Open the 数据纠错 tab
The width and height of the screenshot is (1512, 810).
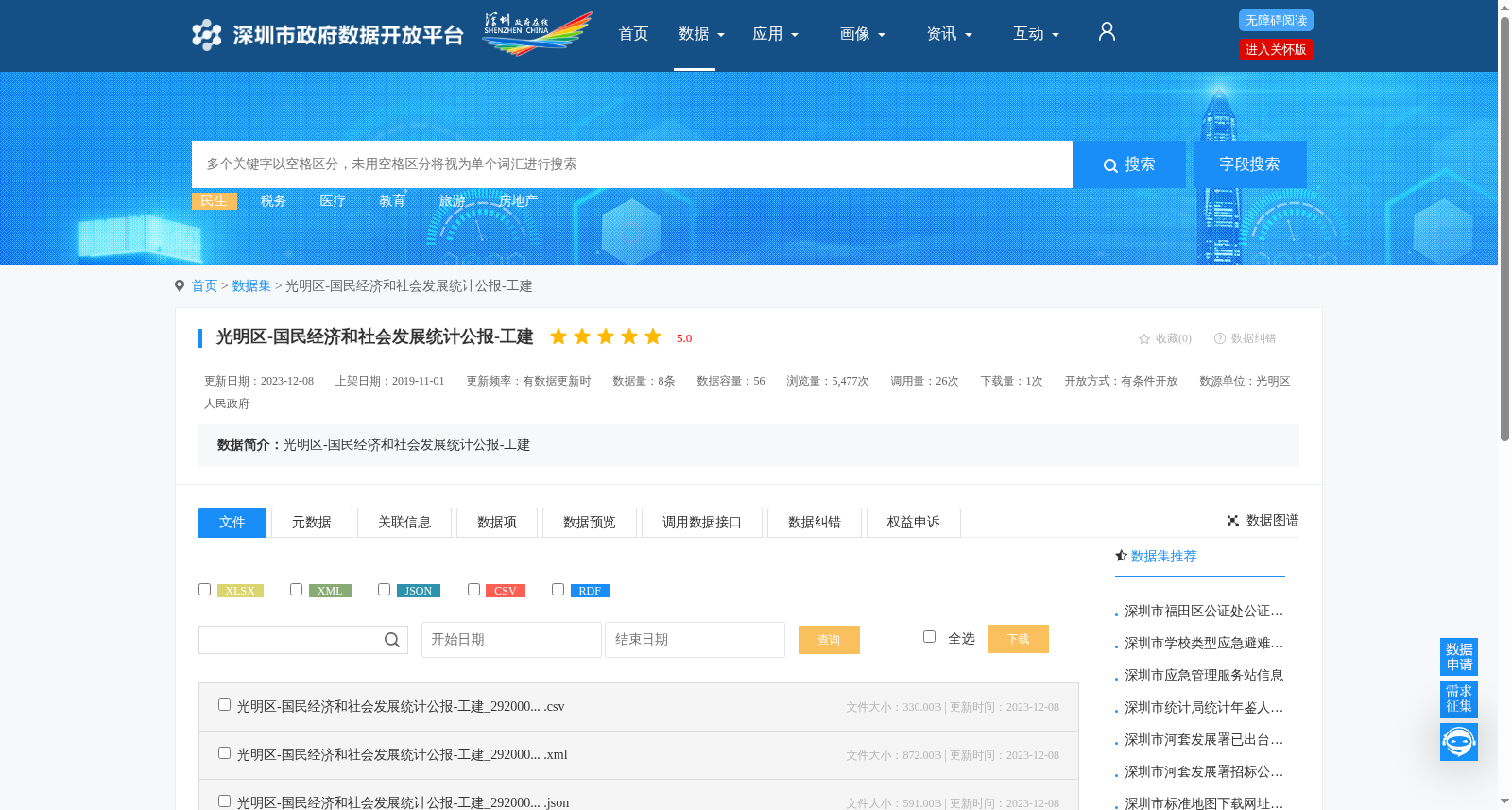click(814, 523)
